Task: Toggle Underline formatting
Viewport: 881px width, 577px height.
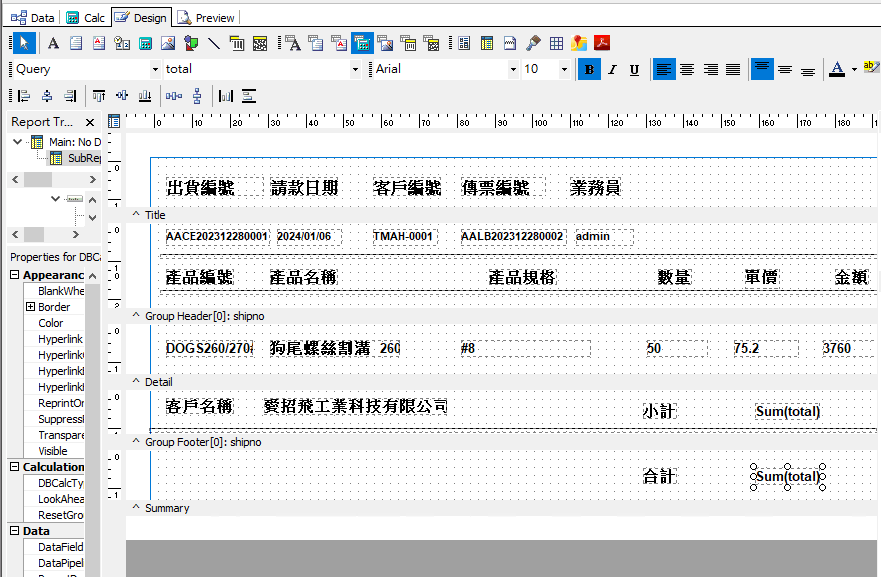Action: pyautogui.click(x=634, y=70)
